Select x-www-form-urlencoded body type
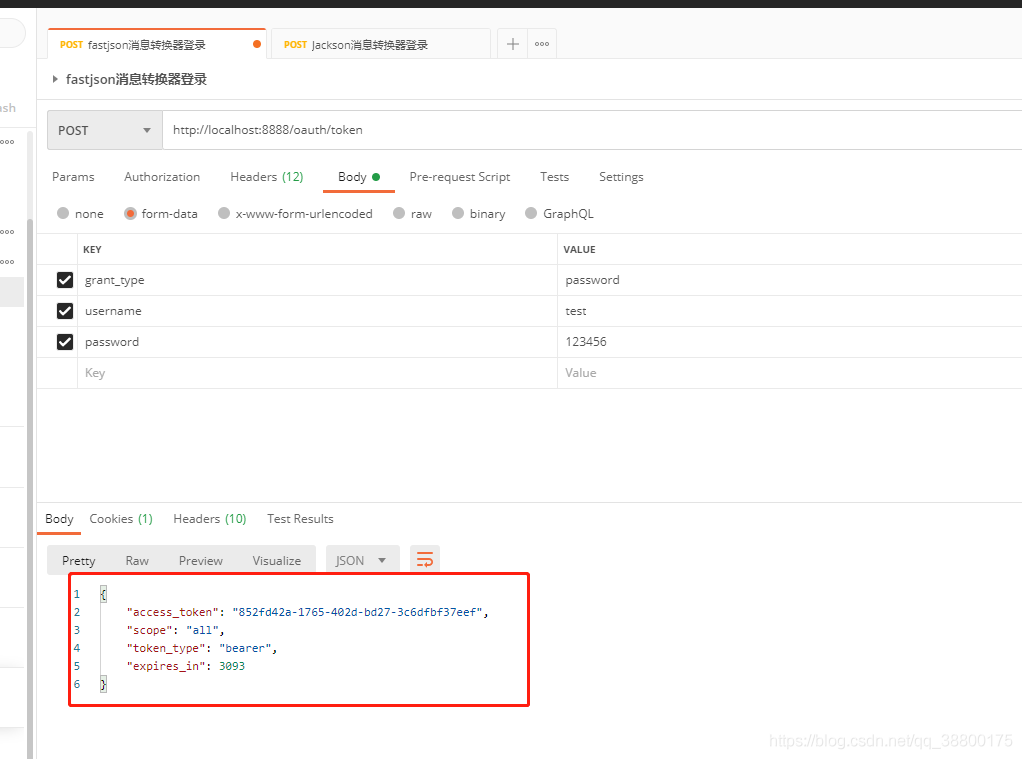 pos(224,213)
